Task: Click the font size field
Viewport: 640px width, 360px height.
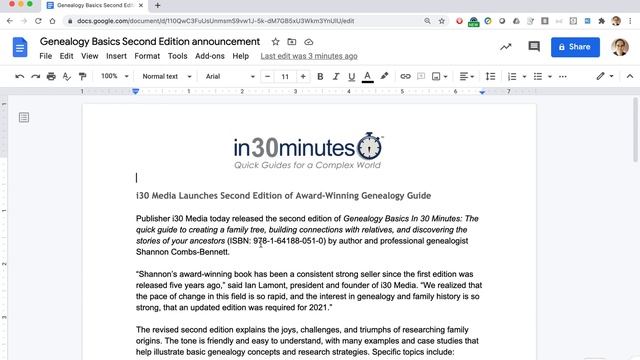Action: (285, 76)
